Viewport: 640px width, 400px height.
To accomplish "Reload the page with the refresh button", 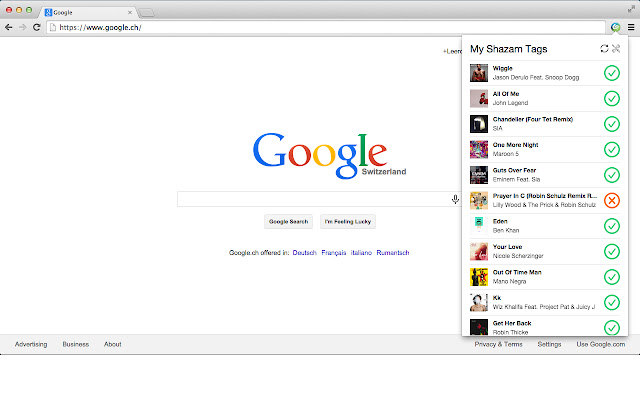I will click(36, 27).
